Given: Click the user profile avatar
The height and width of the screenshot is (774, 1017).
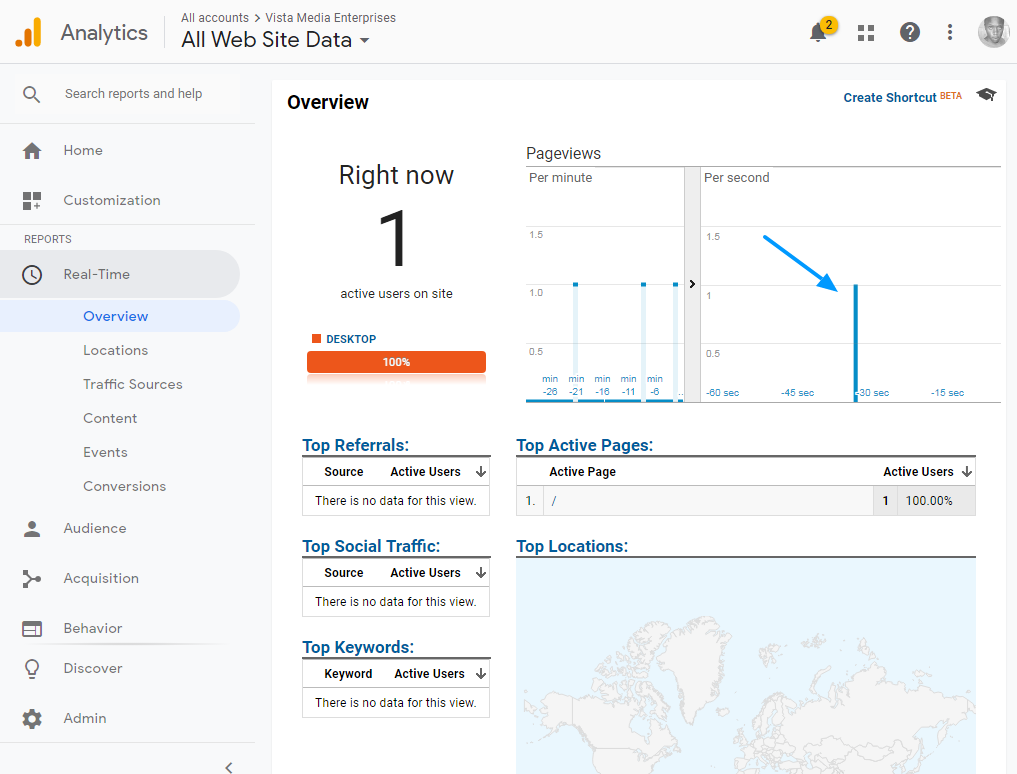Looking at the screenshot, I should pos(993,32).
